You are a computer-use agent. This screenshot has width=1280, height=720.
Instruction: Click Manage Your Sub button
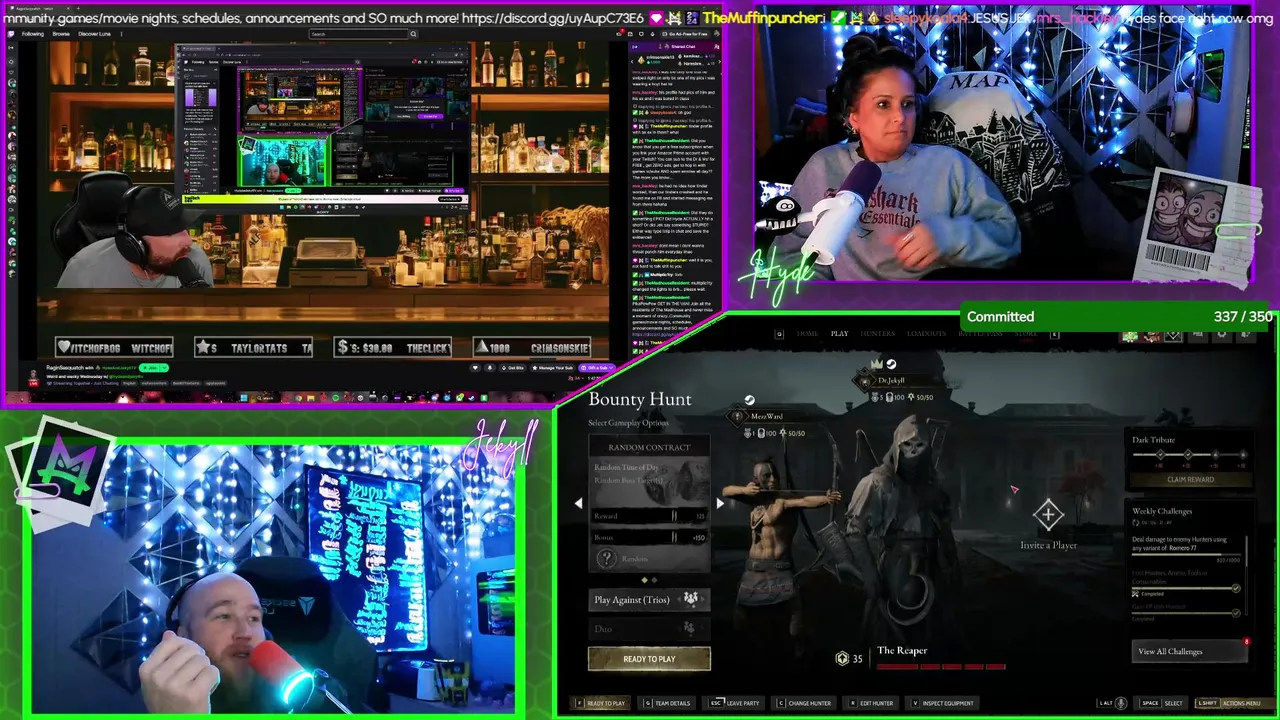(x=553, y=368)
